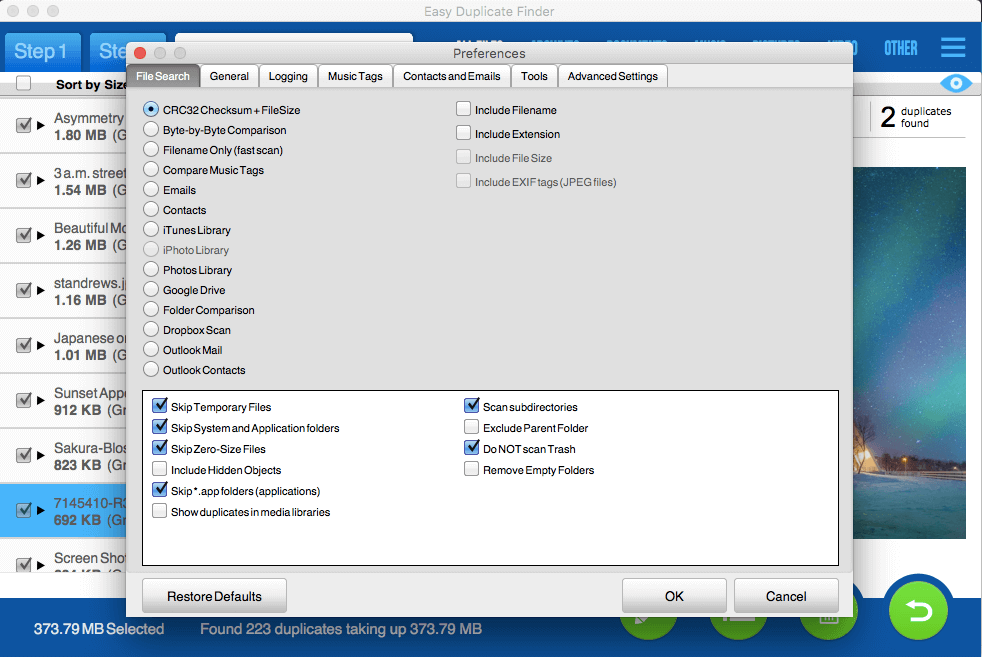982x657 pixels.
Task: Go to Step 1 in main window
Action: 41,51
